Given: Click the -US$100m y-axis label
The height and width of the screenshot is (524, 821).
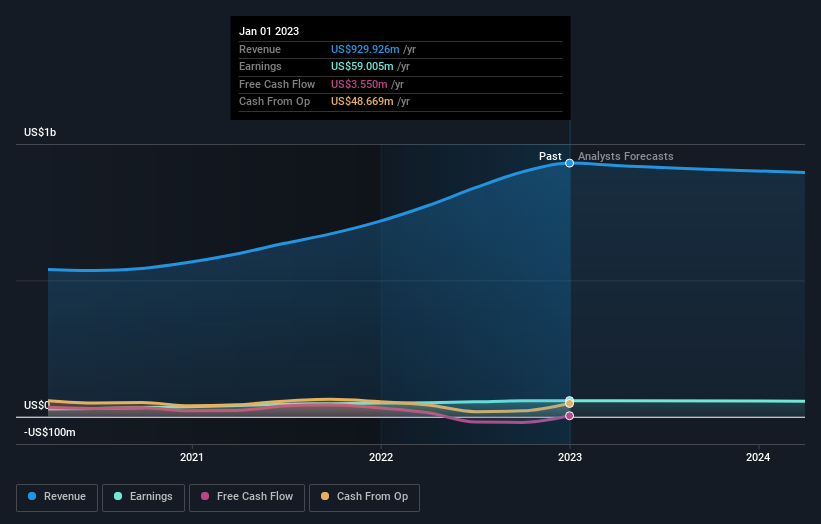Looking at the screenshot, I should click(x=50, y=432).
